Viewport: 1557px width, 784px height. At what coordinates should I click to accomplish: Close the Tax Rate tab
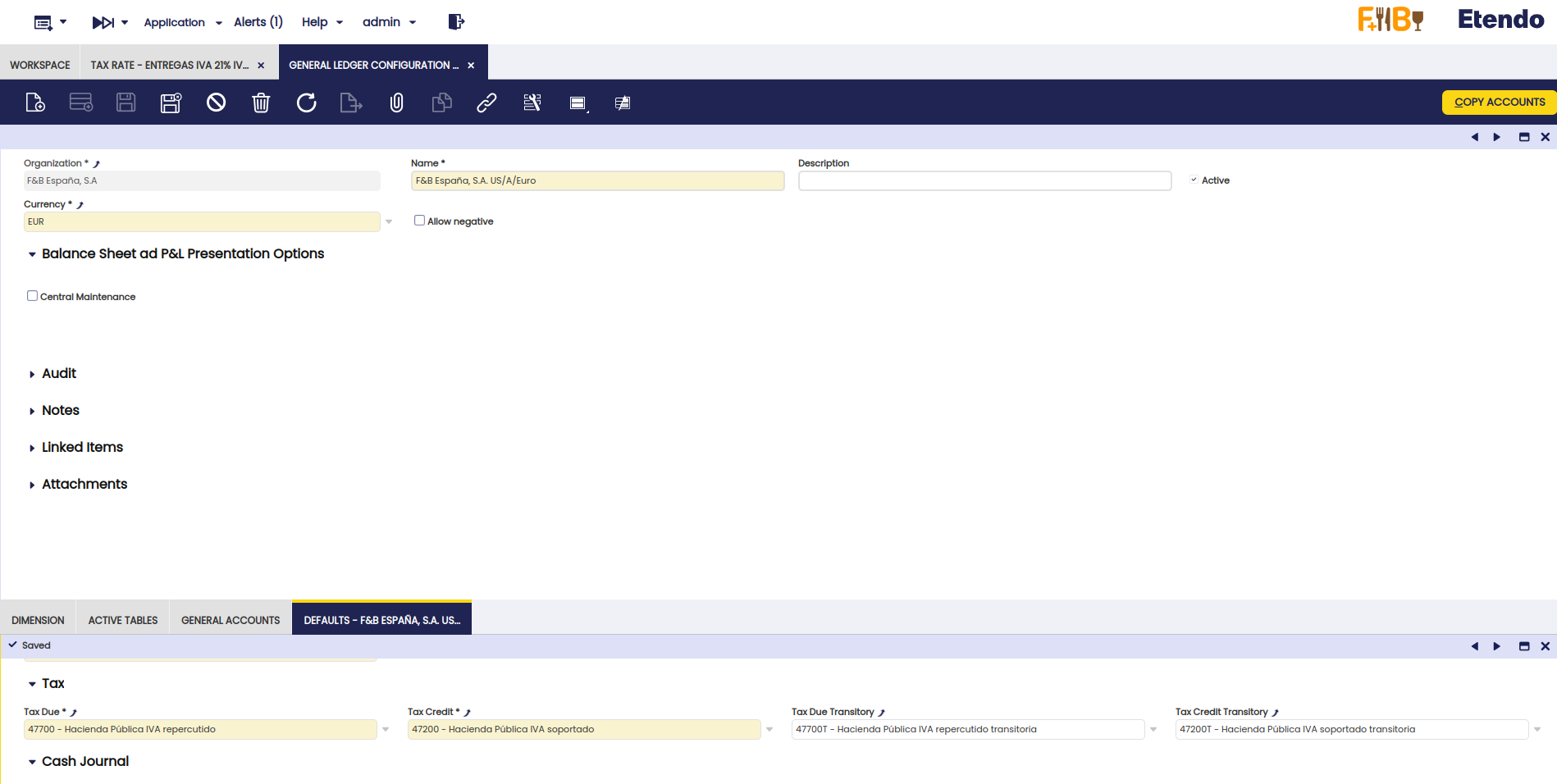261,66
